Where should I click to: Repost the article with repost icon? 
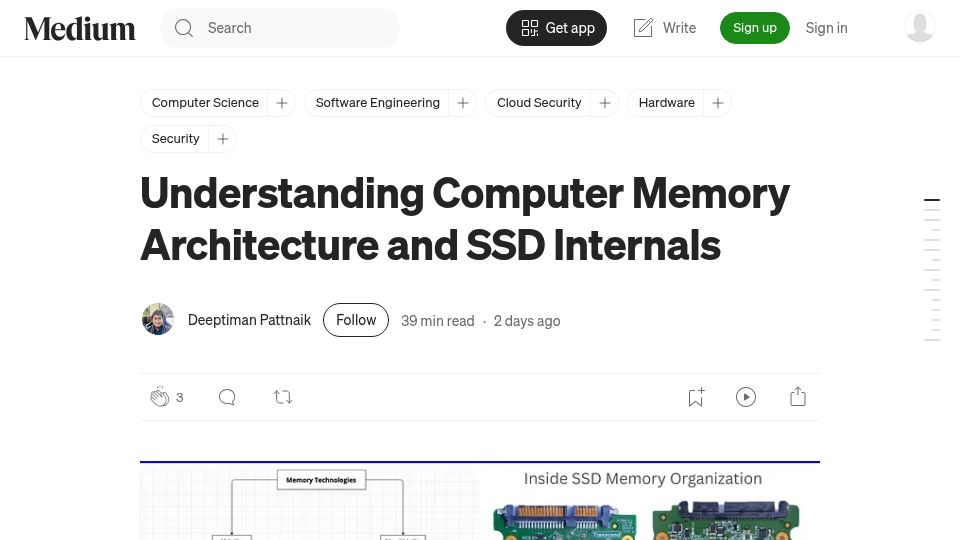283,397
